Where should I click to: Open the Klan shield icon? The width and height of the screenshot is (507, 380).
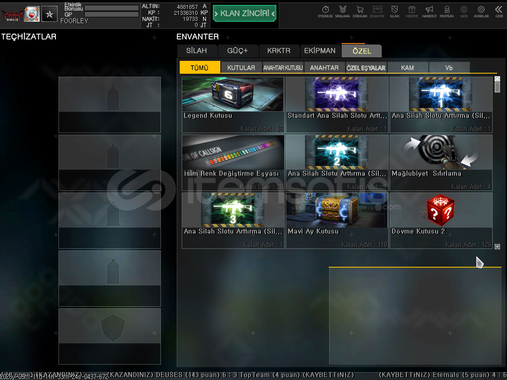394,11
